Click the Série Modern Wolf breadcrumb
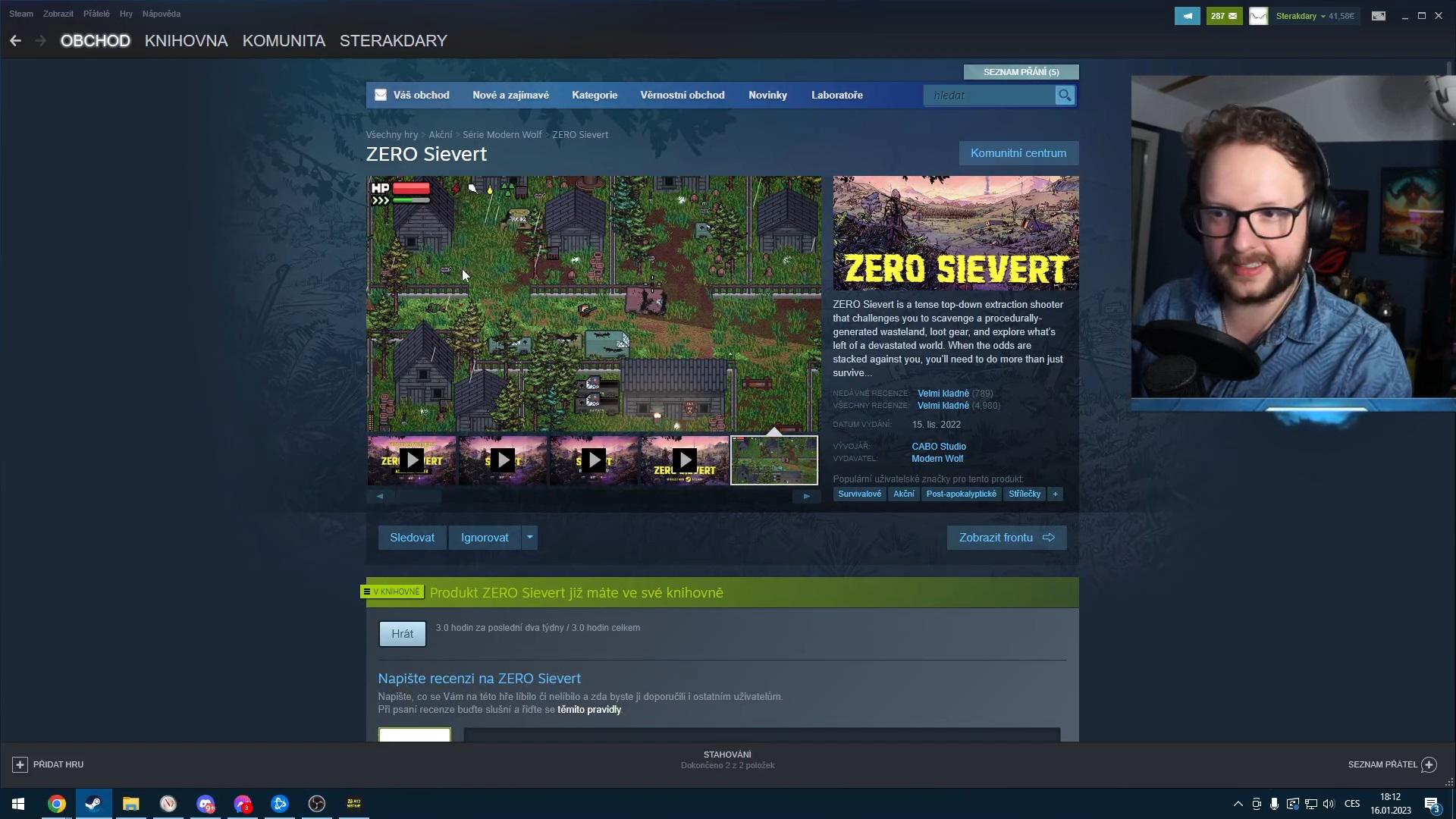The height and width of the screenshot is (819, 1456). [x=502, y=135]
